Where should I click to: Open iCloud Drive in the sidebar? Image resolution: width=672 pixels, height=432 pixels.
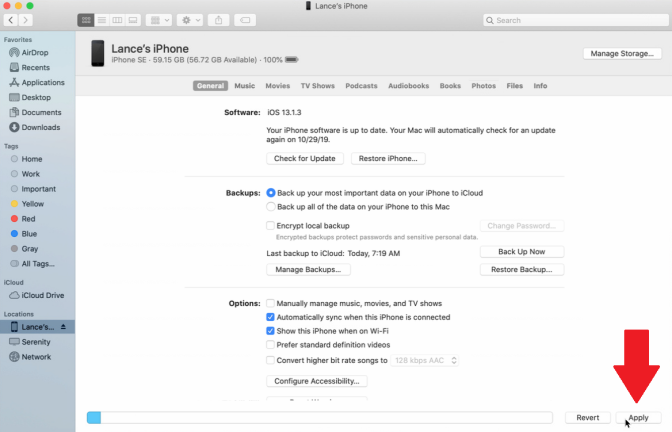[37, 296]
